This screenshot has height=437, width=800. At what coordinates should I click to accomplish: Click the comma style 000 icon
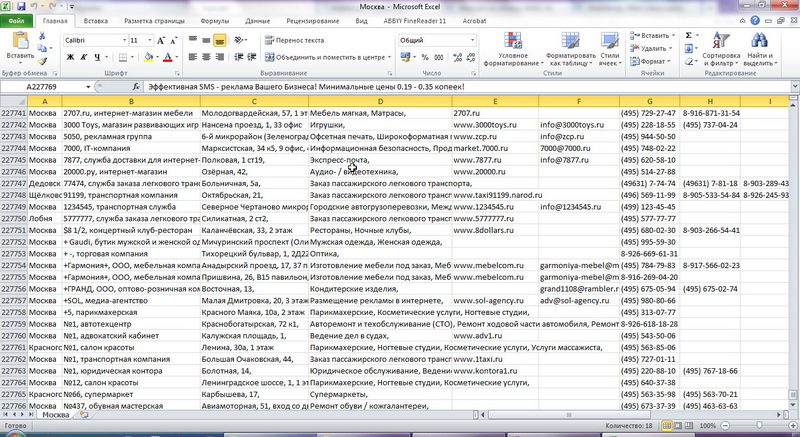439,57
